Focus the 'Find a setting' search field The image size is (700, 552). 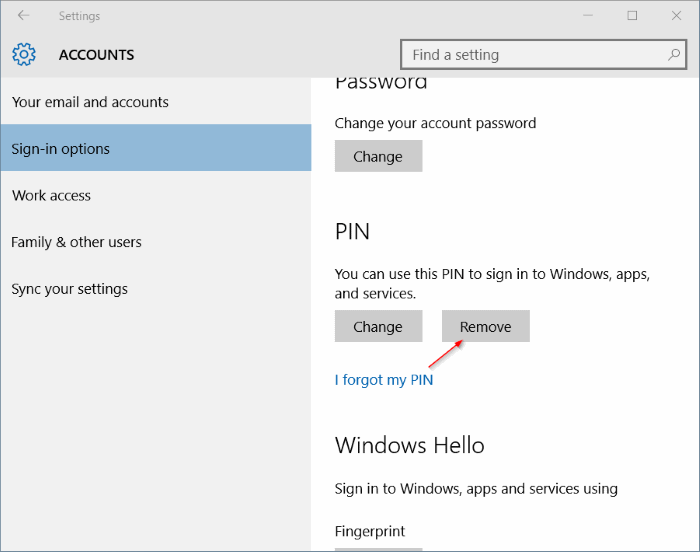pyautogui.click(x=530, y=55)
